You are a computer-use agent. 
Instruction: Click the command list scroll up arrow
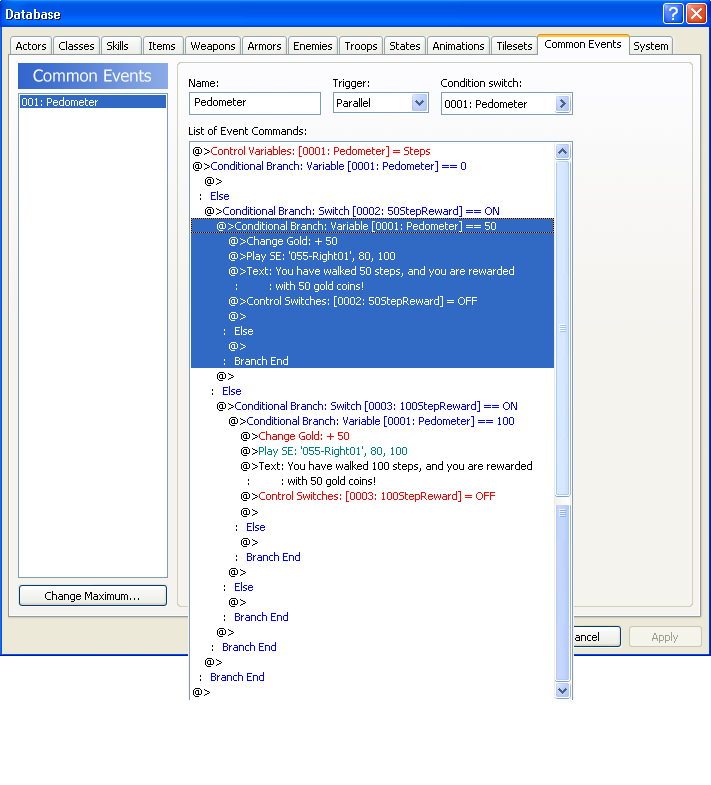pyautogui.click(x=563, y=151)
